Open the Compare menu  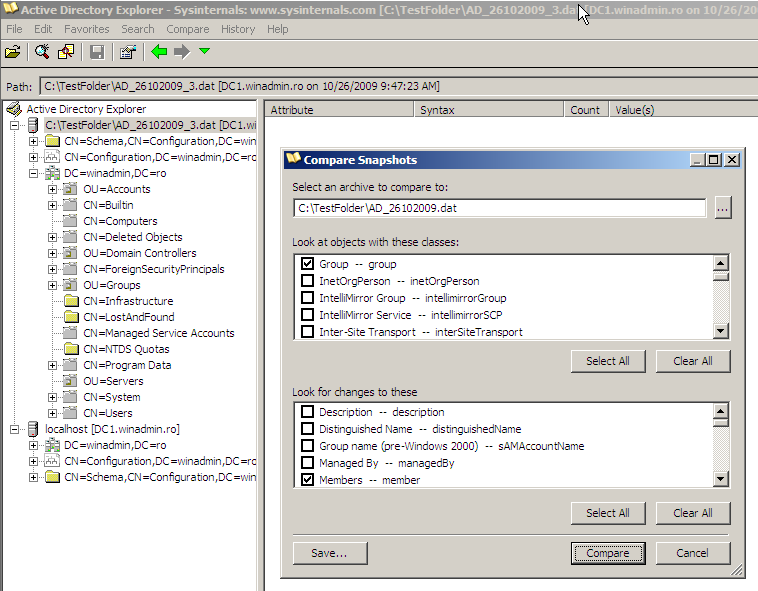188,29
